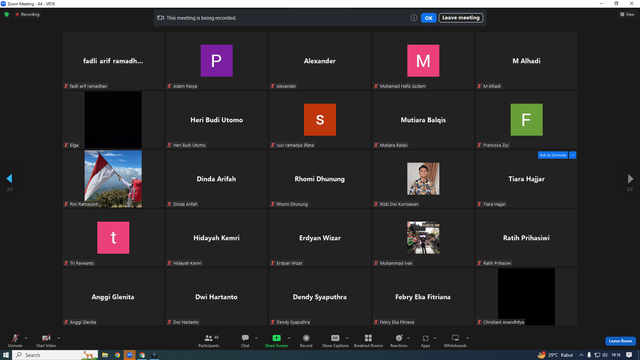The image size is (640, 360).
Task: Expand caption options arrow
Action: (x=347, y=338)
